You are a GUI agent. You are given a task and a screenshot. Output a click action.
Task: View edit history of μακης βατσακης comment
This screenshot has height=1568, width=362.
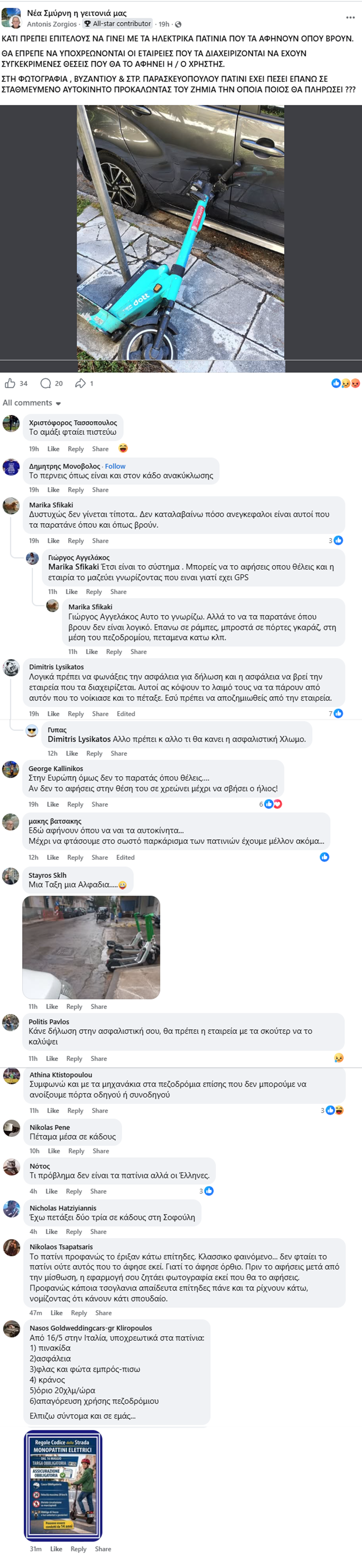[125, 857]
